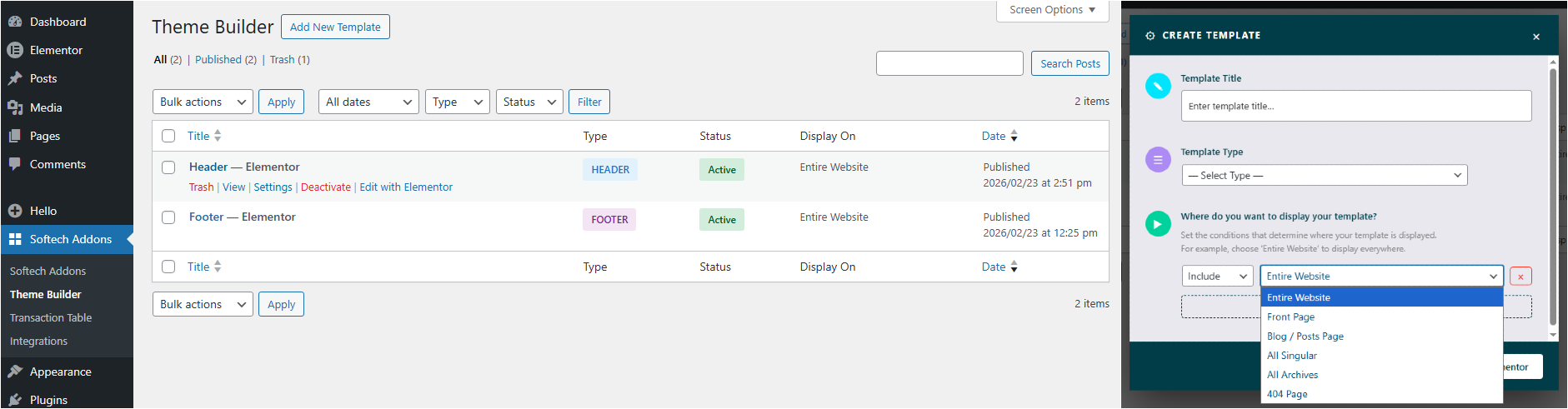Open the Include condition dropdown
This screenshot has height=409, width=1568.
[1218, 276]
